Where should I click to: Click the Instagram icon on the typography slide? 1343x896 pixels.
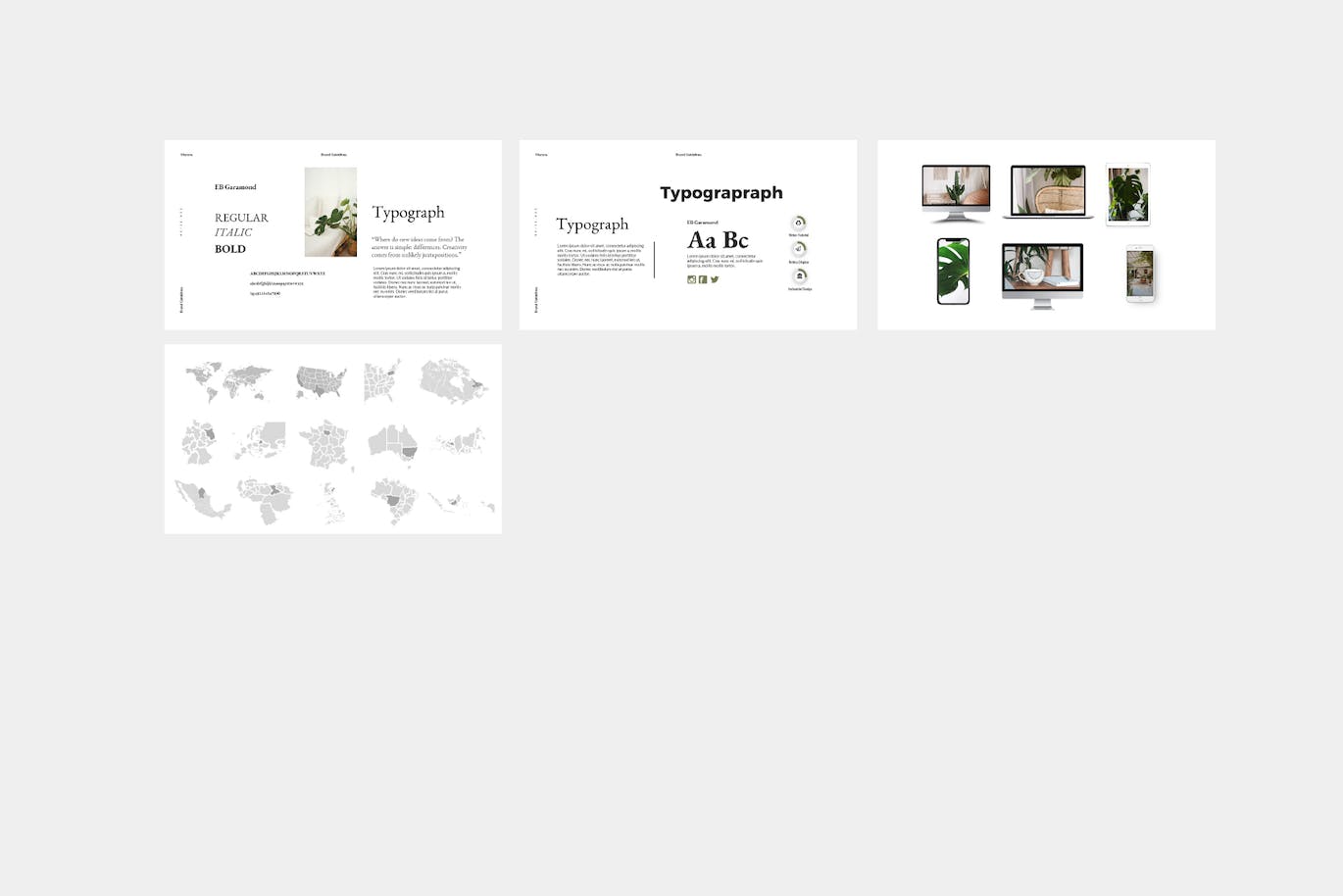(691, 279)
